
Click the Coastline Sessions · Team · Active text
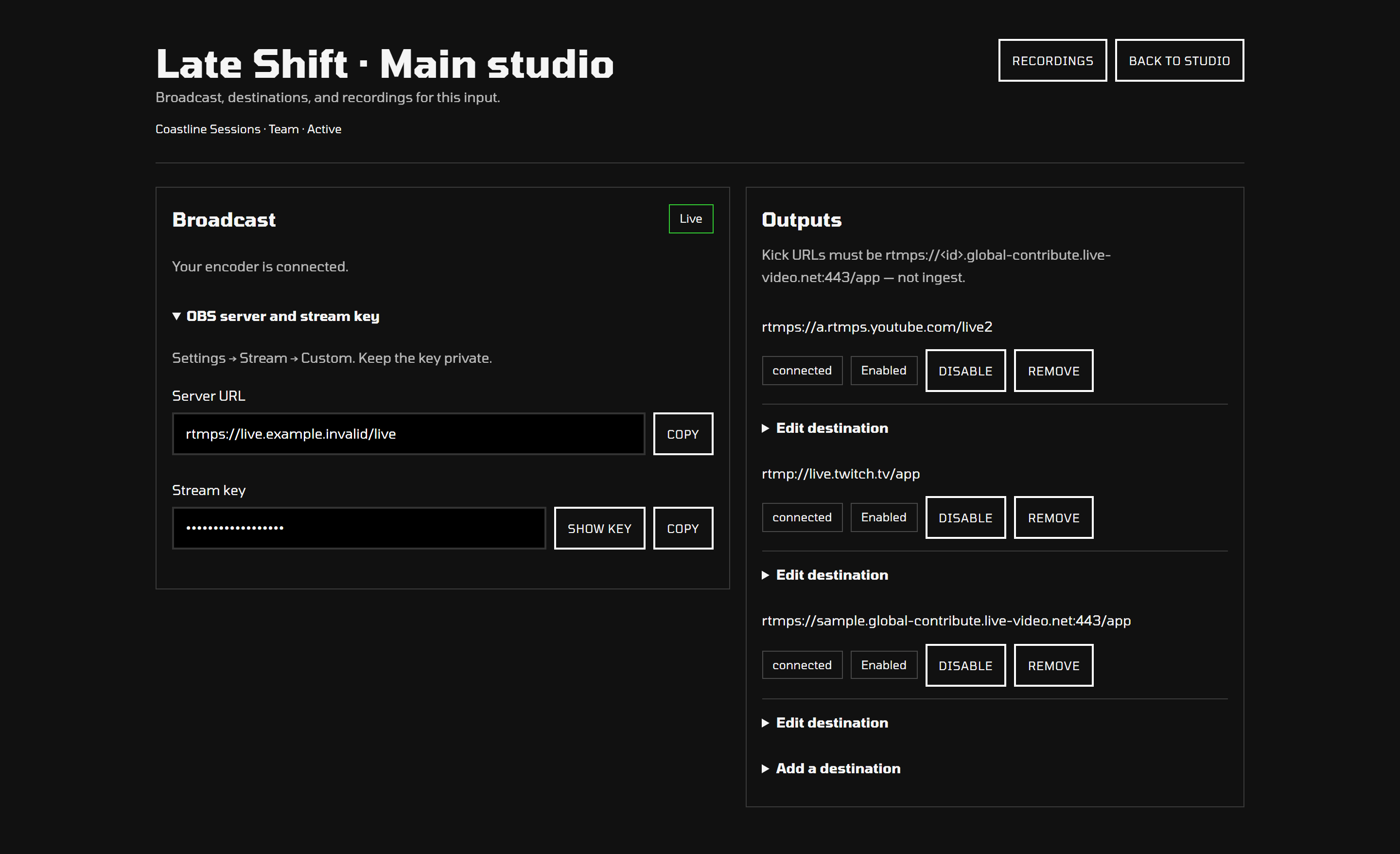click(x=248, y=129)
